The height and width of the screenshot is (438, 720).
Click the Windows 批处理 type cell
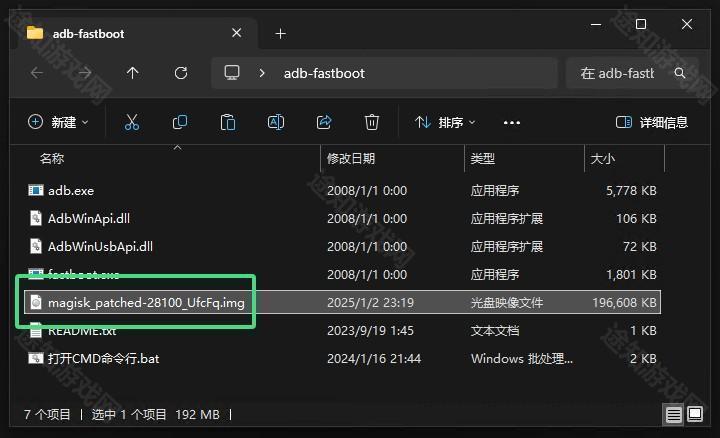tap(522, 359)
